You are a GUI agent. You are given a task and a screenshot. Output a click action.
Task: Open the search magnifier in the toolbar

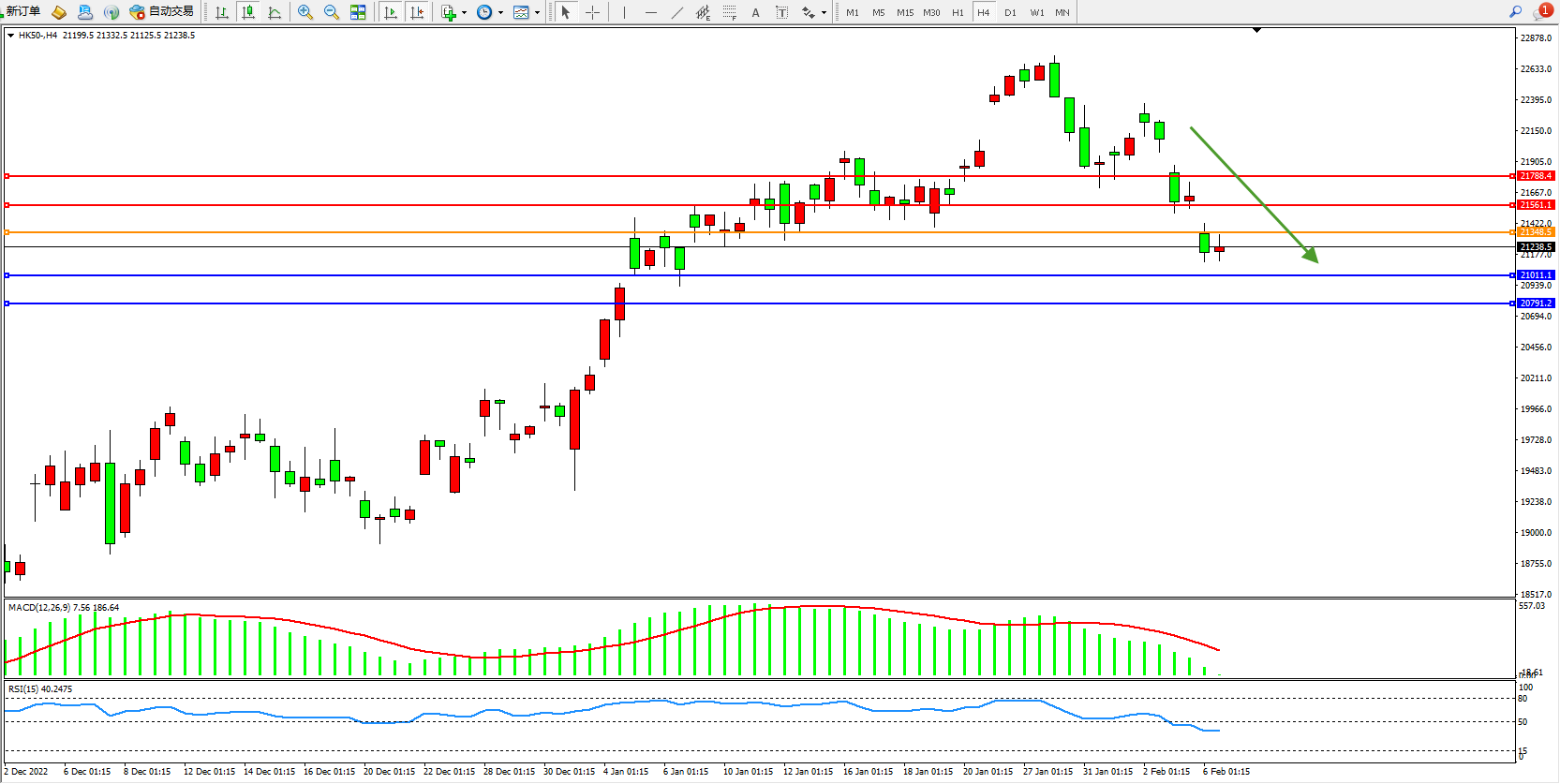click(1515, 12)
